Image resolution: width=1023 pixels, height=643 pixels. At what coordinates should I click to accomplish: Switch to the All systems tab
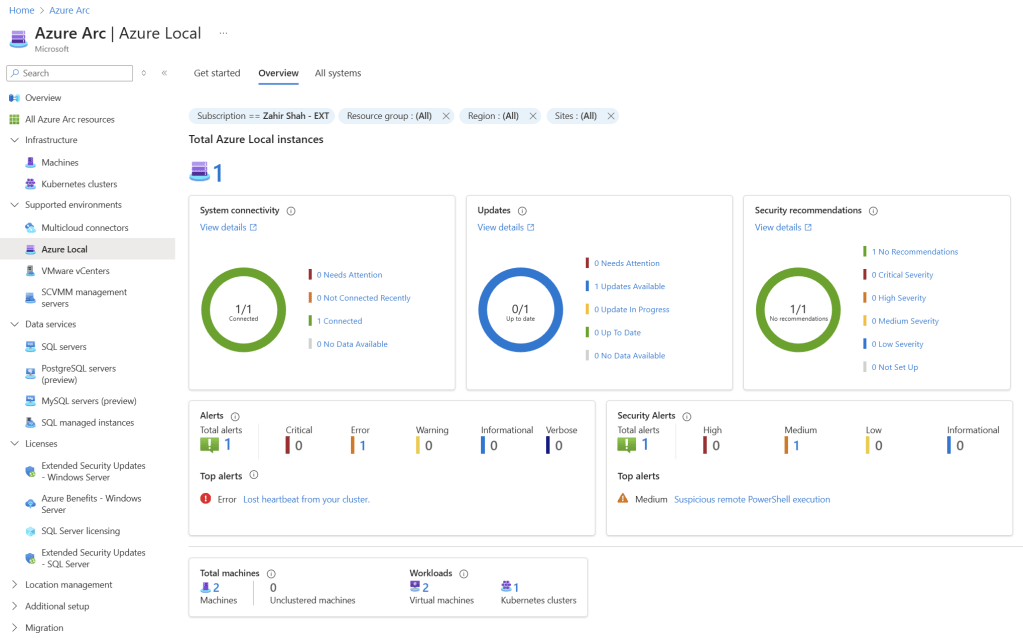338,73
